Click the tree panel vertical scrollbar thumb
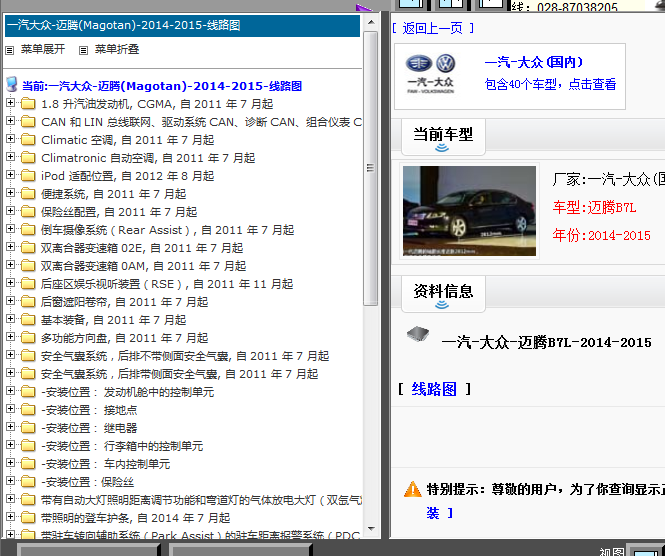 click(371, 168)
